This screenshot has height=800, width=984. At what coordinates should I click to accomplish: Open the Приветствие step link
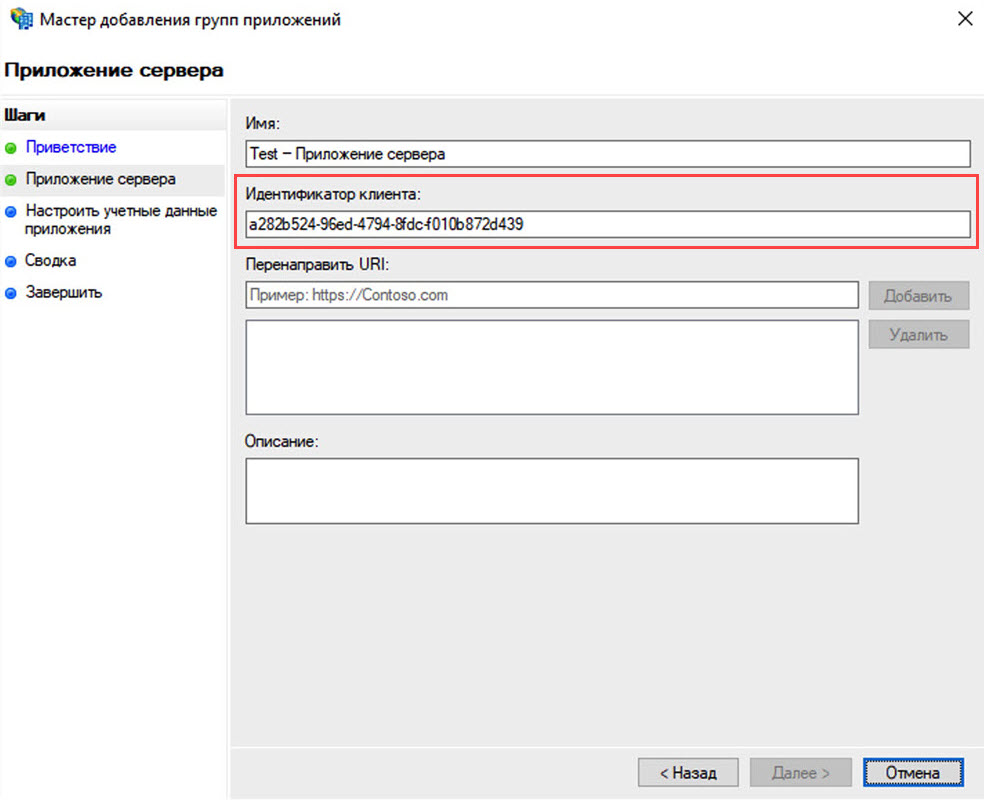point(71,147)
